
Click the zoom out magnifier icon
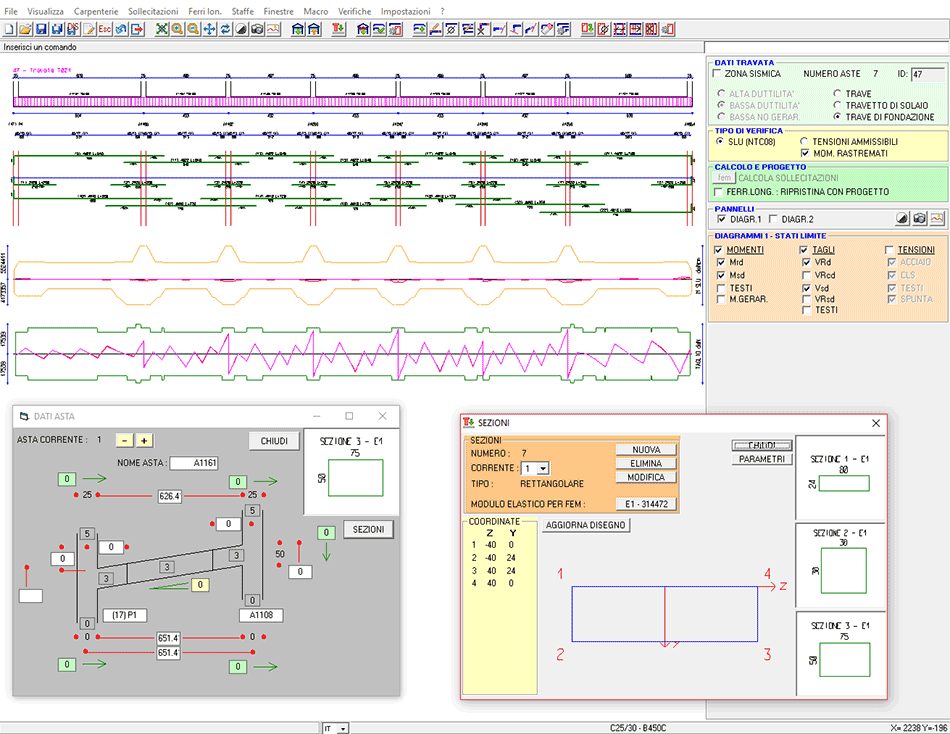[x=193, y=29]
